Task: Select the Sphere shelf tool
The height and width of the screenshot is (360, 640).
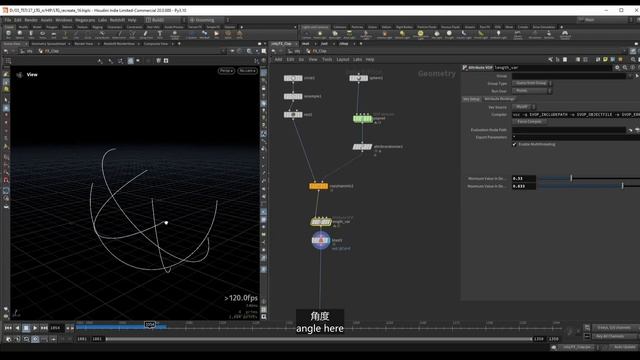Action: pos(20,34)
